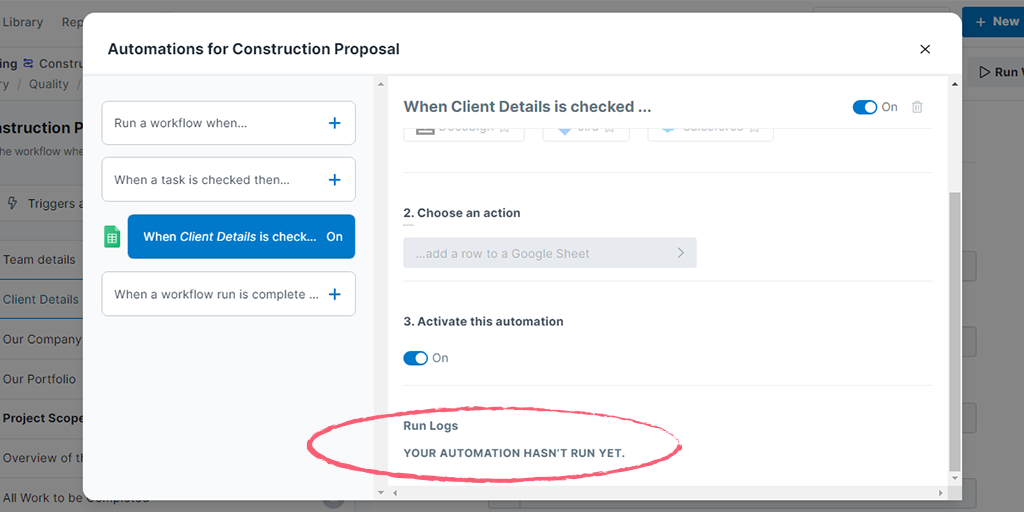Open the add a row to Google Sheet action
The image size is (1024, 512).
click(550, 253)
